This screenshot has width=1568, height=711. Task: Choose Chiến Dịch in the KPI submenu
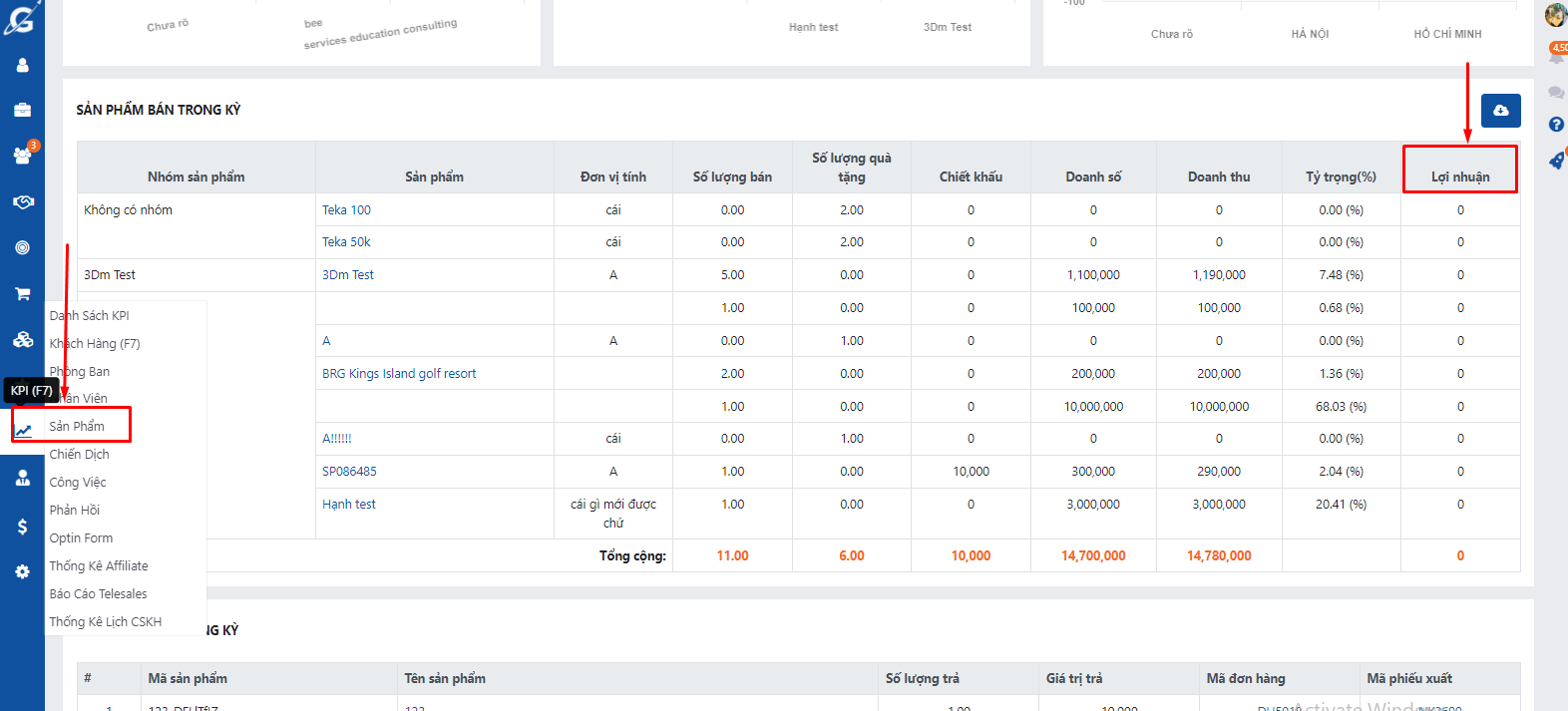click(80, 454)
